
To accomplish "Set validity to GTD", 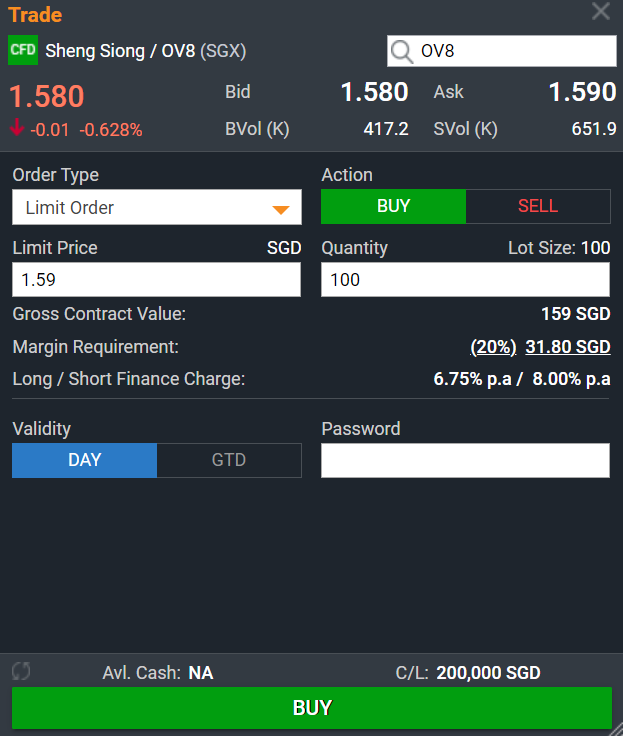I will click(x=229, y=460).
